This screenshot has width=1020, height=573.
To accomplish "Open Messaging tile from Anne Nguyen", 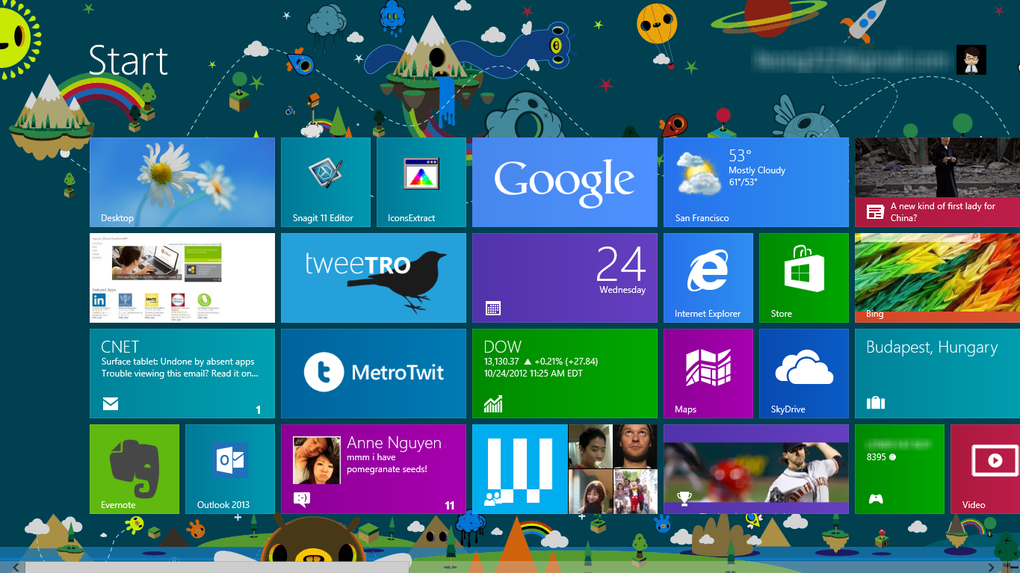I will point(373,469).
